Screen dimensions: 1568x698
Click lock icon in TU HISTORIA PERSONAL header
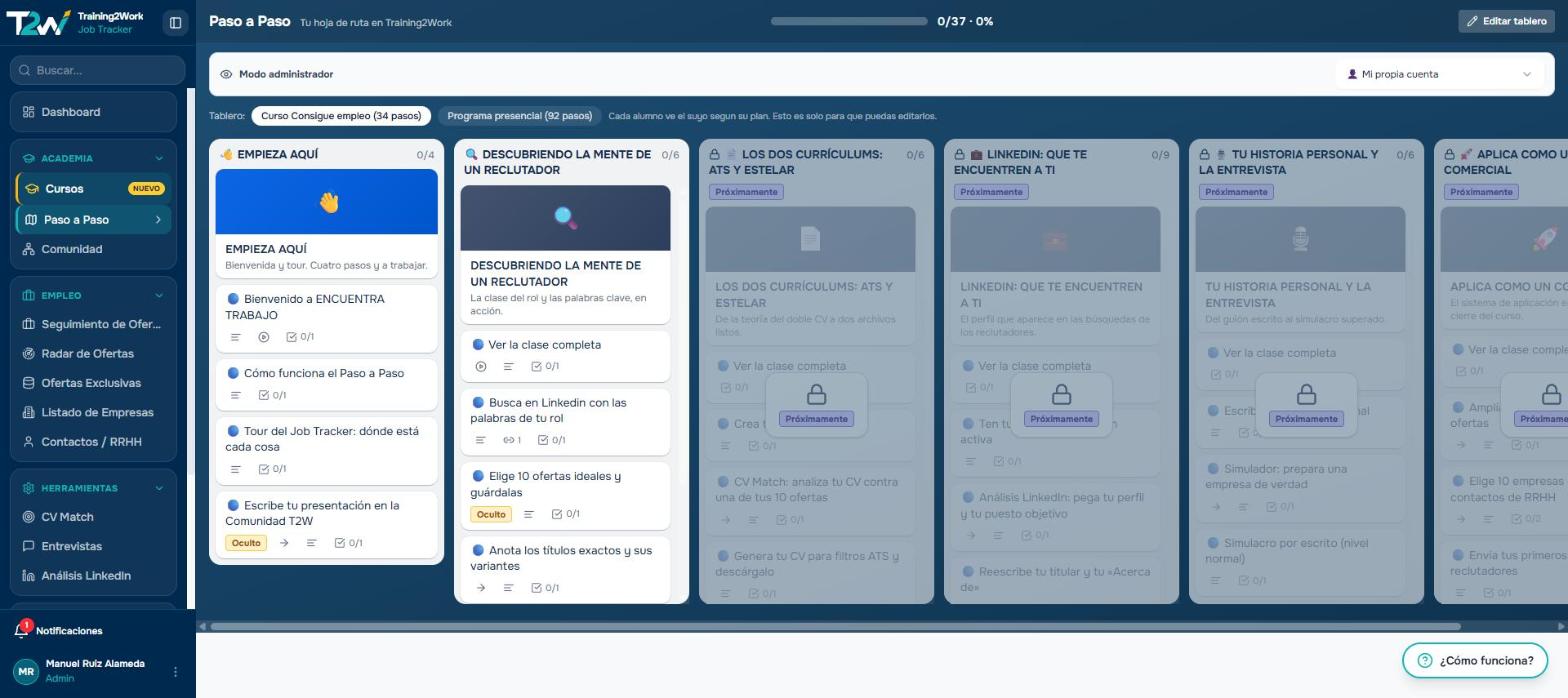tap(1205, 155)
